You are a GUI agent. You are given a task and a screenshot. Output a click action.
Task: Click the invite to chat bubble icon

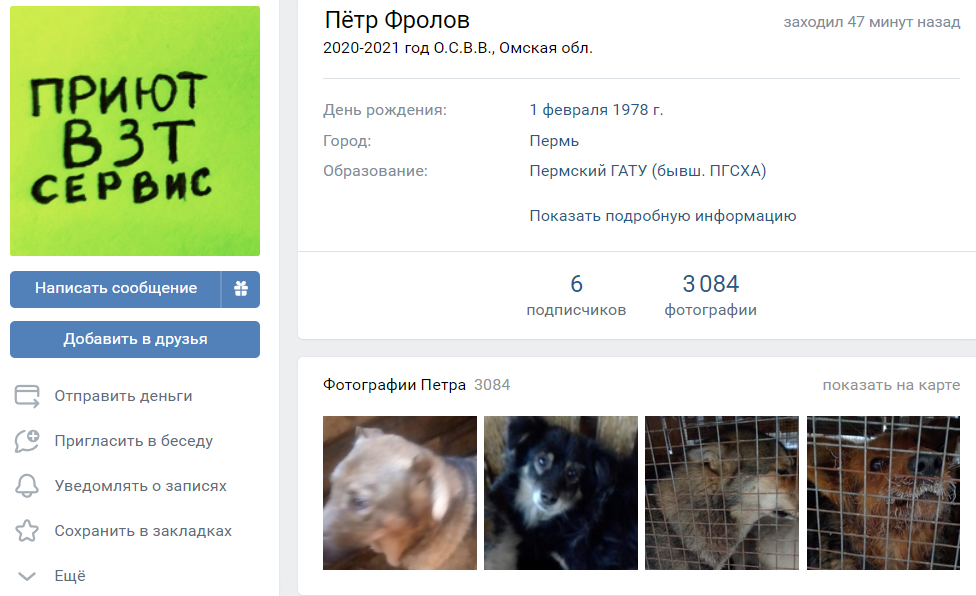[27, 441]
